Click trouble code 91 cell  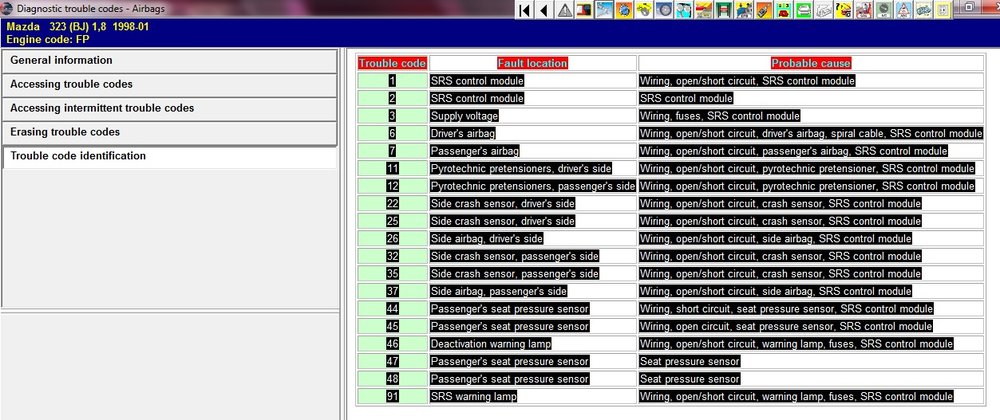click(392, 396)
